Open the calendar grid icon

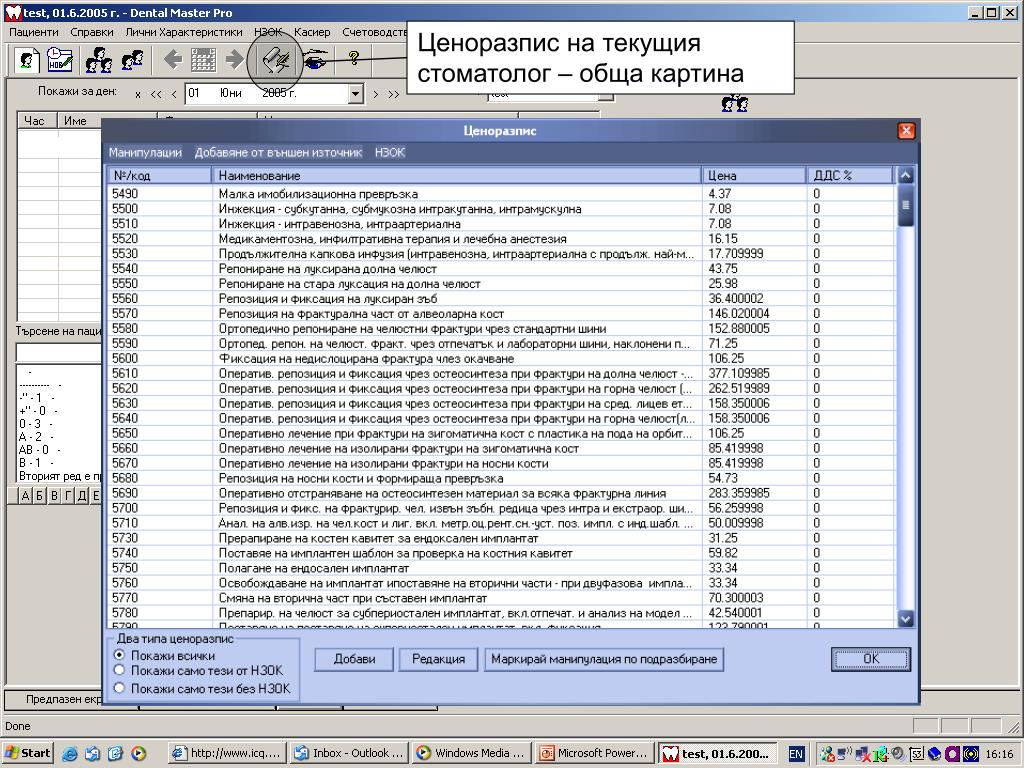pyautogui.click(x=203, y=60)
